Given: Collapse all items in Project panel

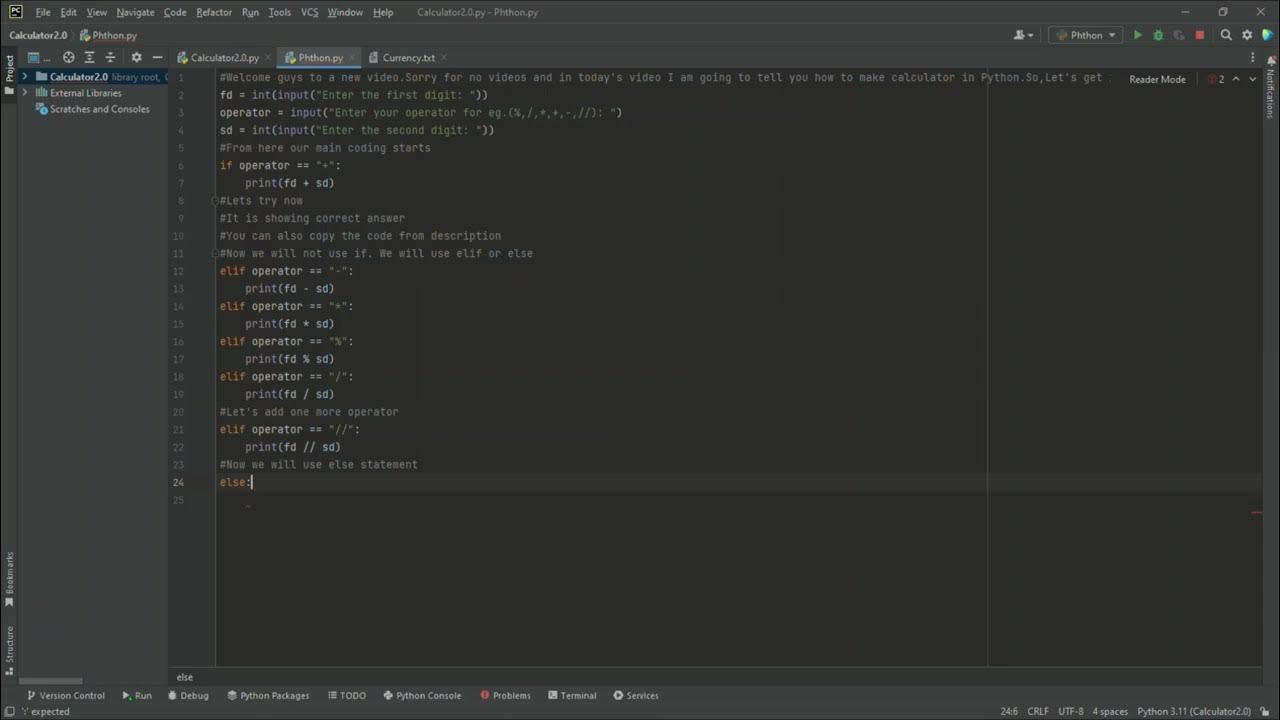Looking at the screenshot, I should pyautogui.click(x=111, y=58).
